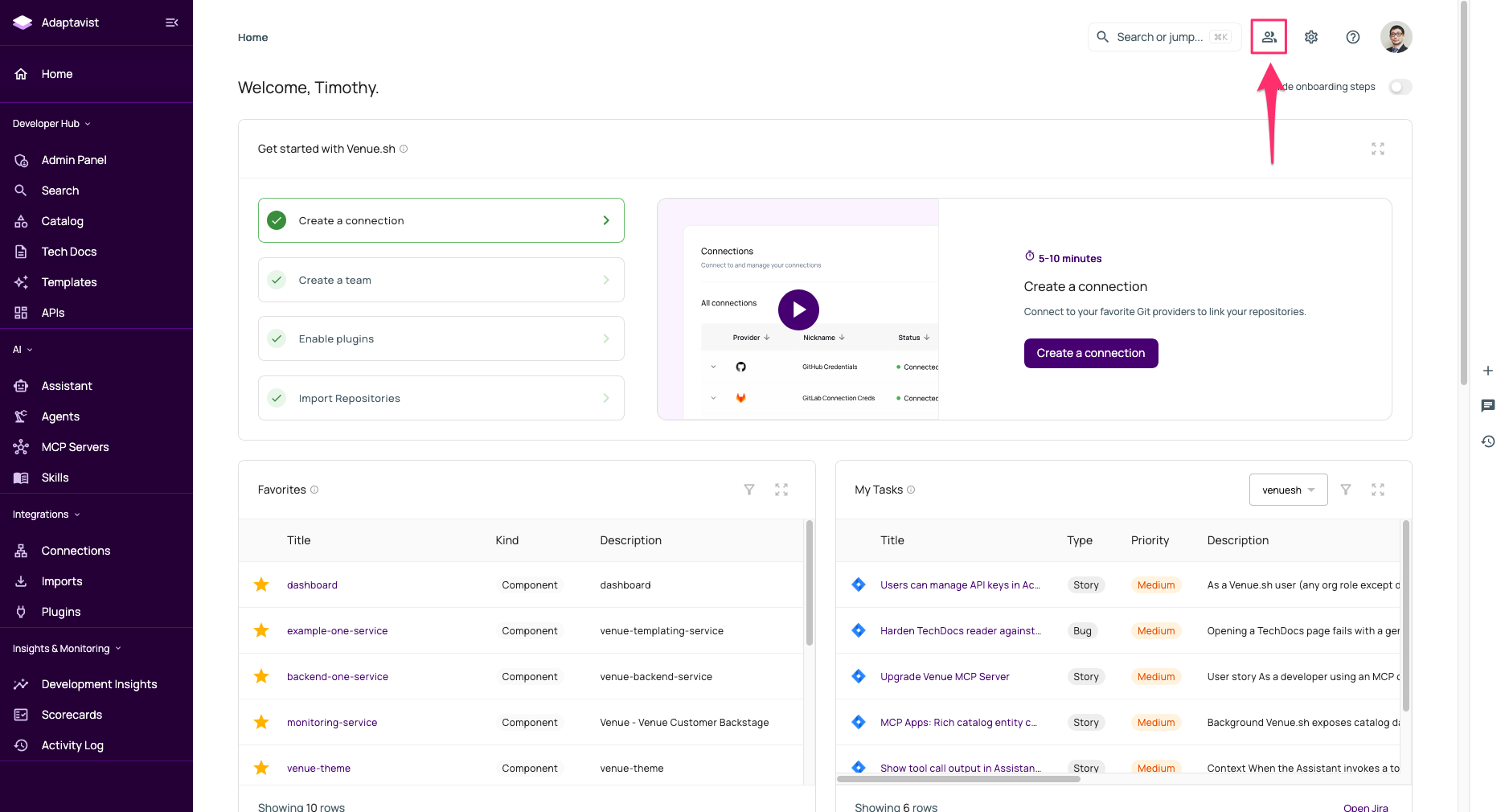Click the Connections sidebar icon
The width and height of the screenshot is (1505, 812).
coord(21,551)
